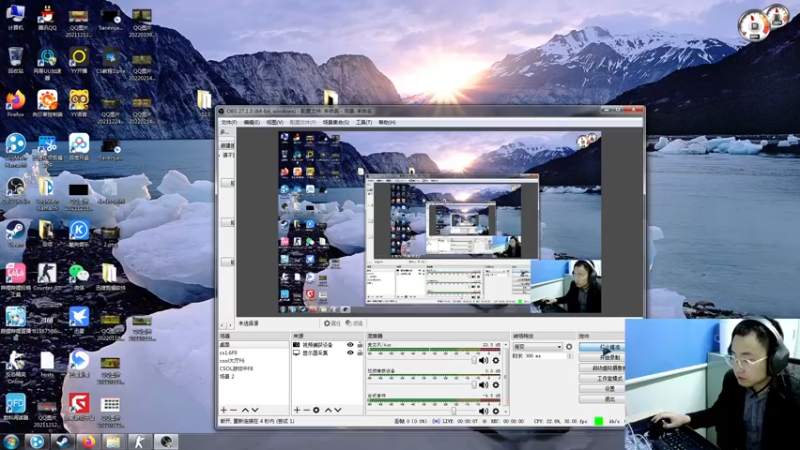Open Tencent QQ penguin desktop icon
Viewport: 800px width, 450px height.
[x=47, y=18]
